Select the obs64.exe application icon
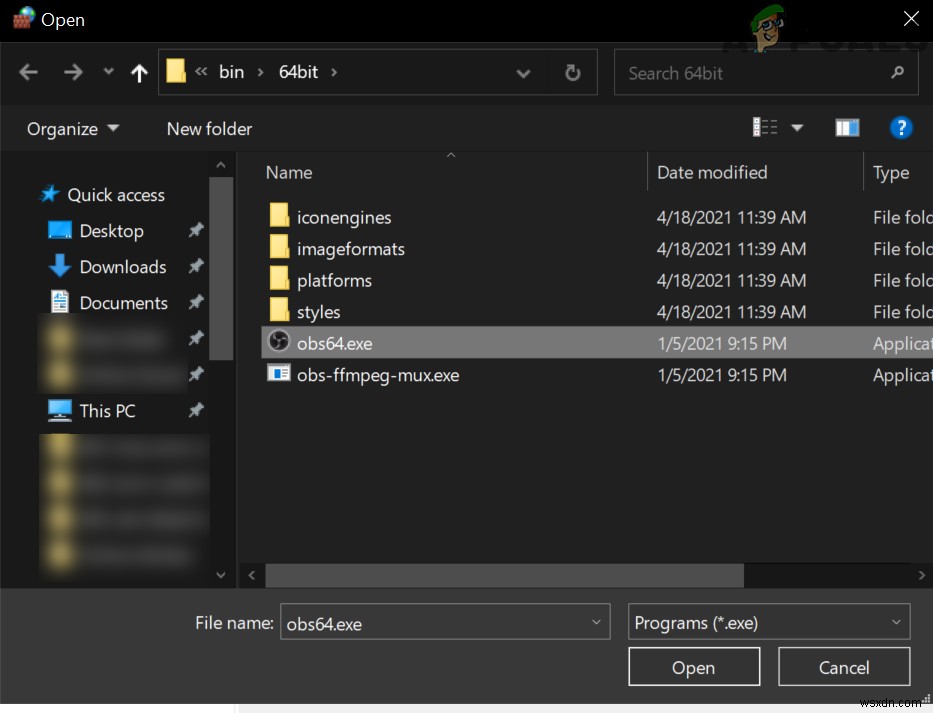Image resolution: width=933 pixels, height=713 pixels. pyautogui.click(x=278, y=341)
